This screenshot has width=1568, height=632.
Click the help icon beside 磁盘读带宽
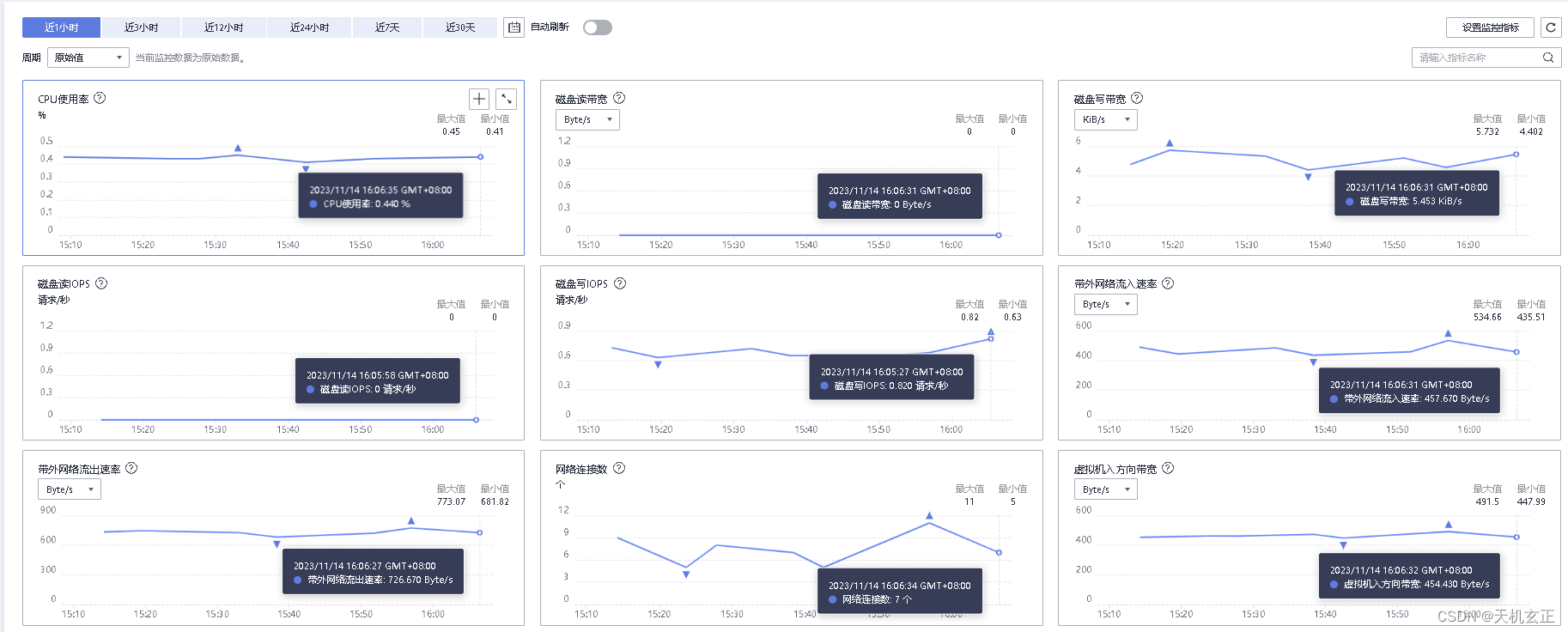point(619,98)
